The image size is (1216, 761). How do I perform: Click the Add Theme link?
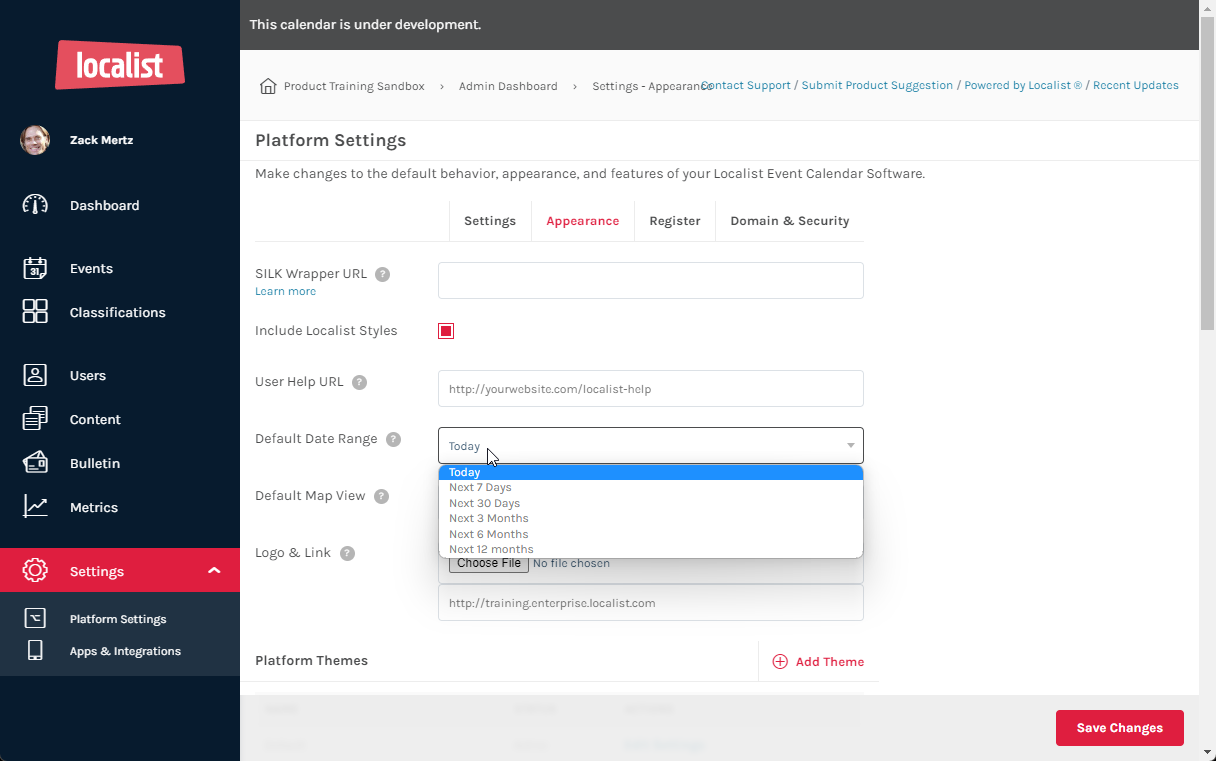click(830, 662)
